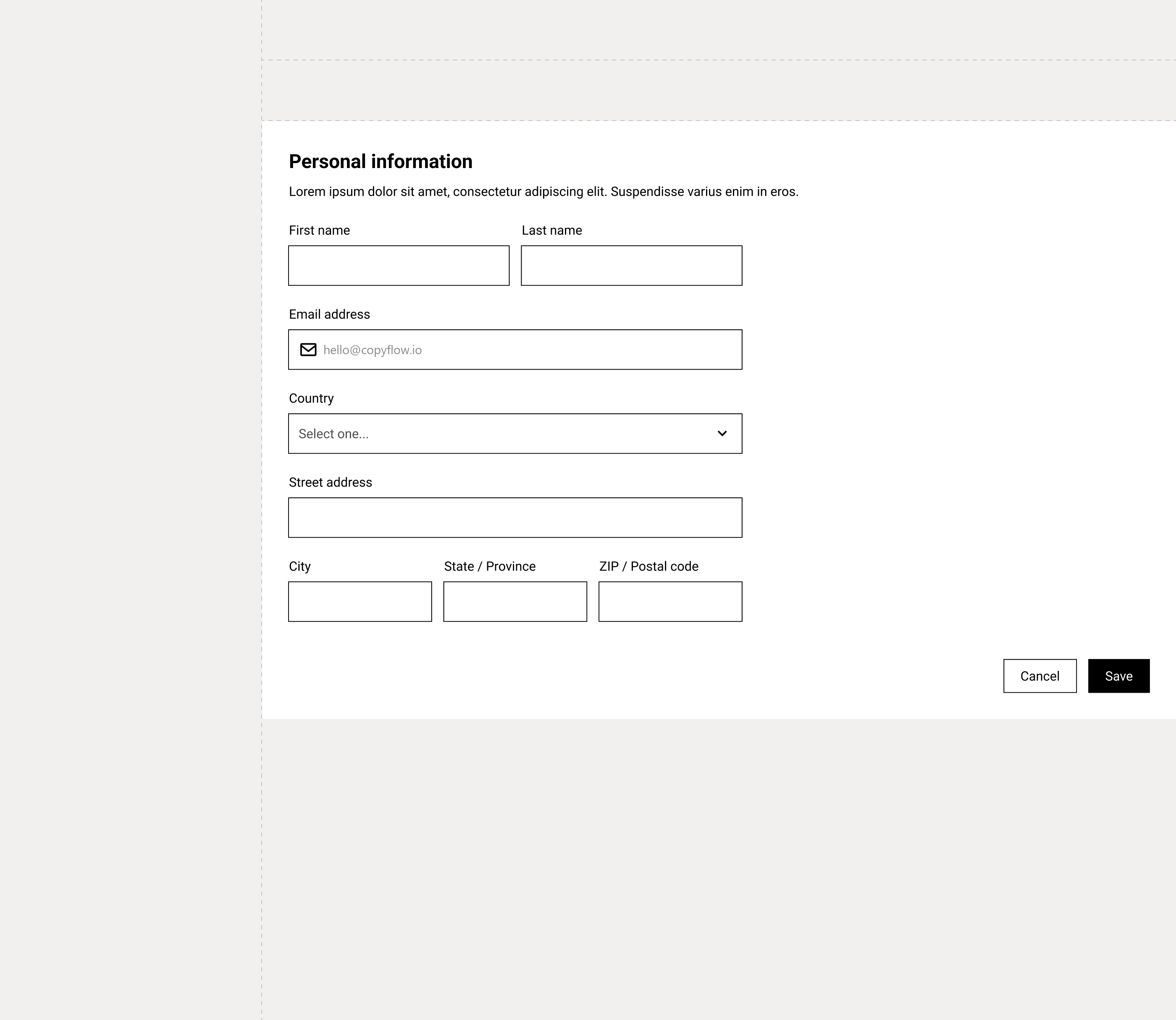Focus the First name input field
Image resolution: width=1176 pixels, height=1020 pixels.
point(399,266)
